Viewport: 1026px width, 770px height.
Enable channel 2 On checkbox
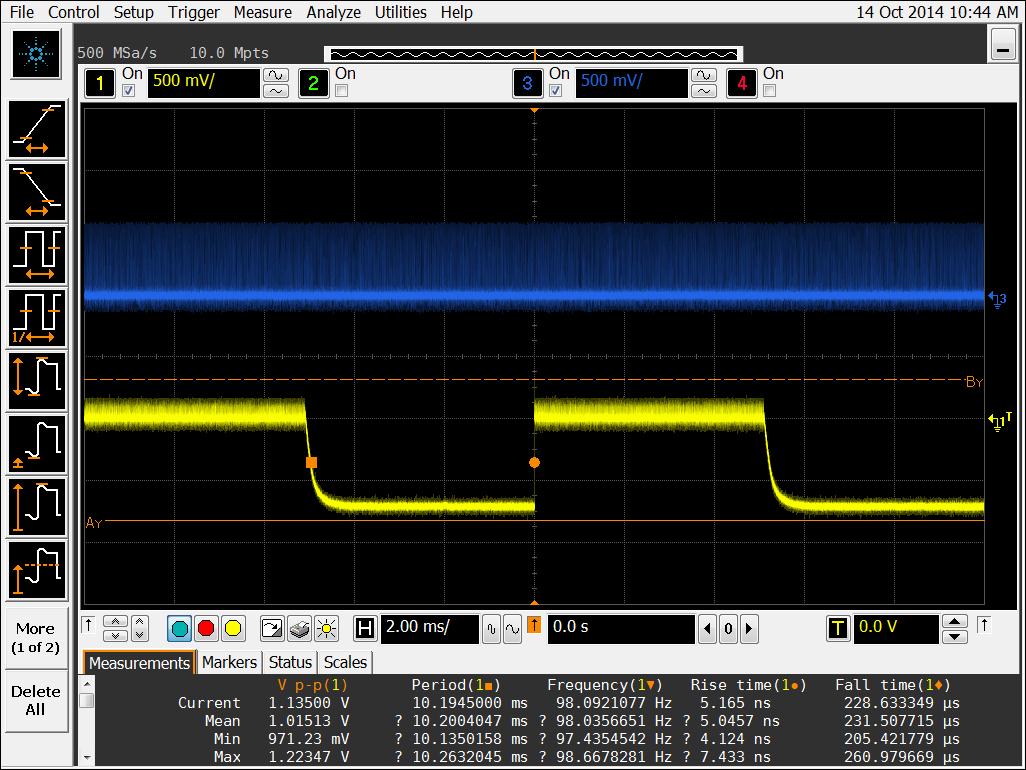pos(341,91)
